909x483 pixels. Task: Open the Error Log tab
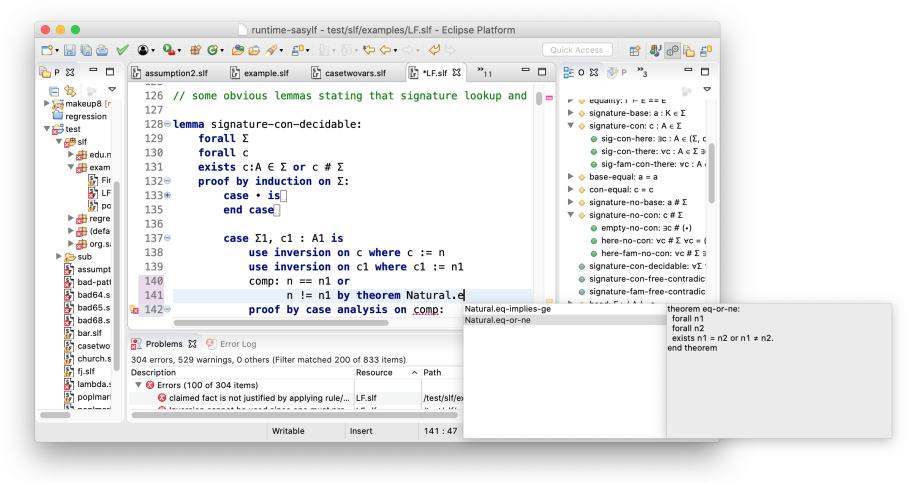pyautogui.click(x=231, y=344)
